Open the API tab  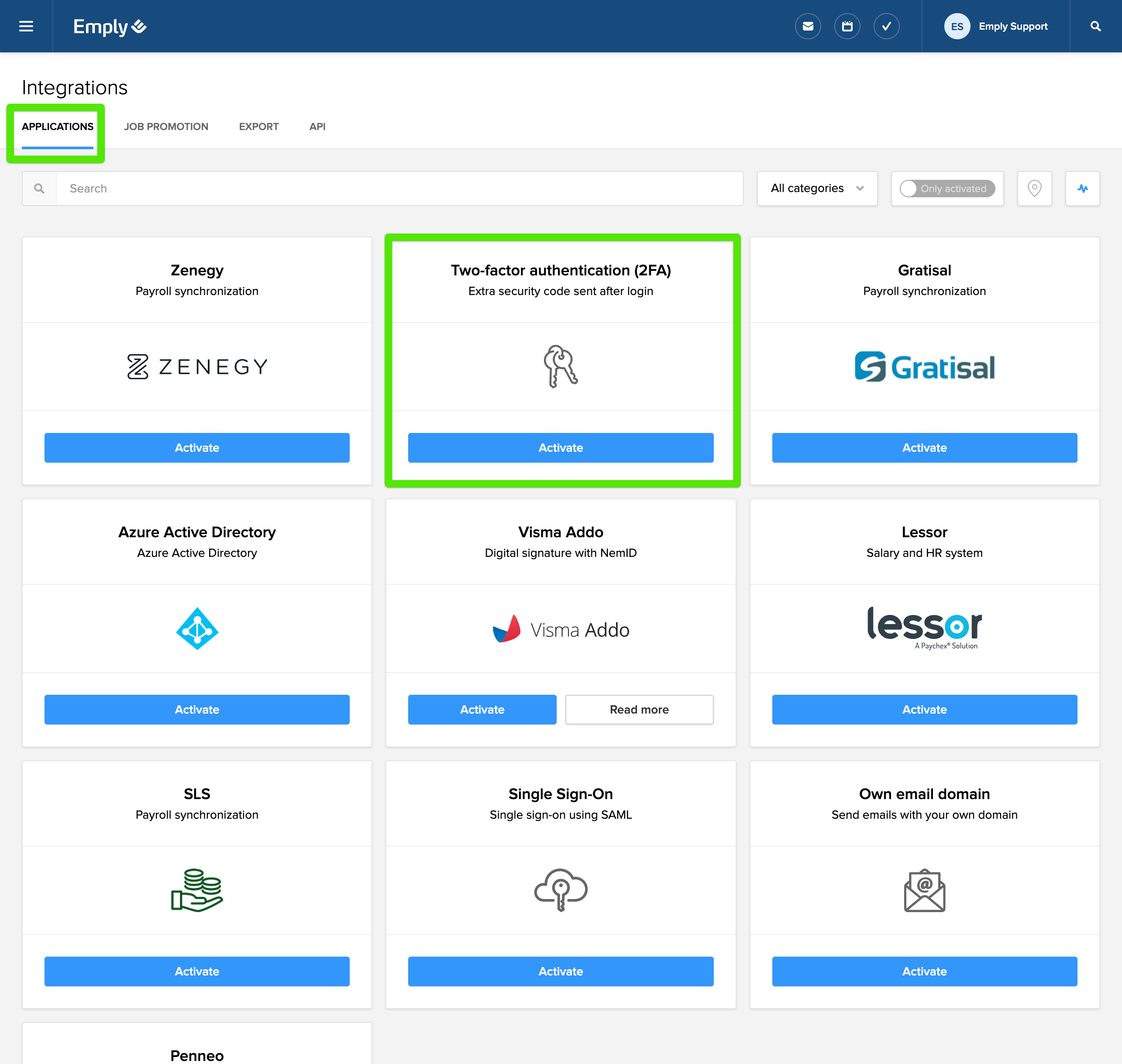(317, 127)
